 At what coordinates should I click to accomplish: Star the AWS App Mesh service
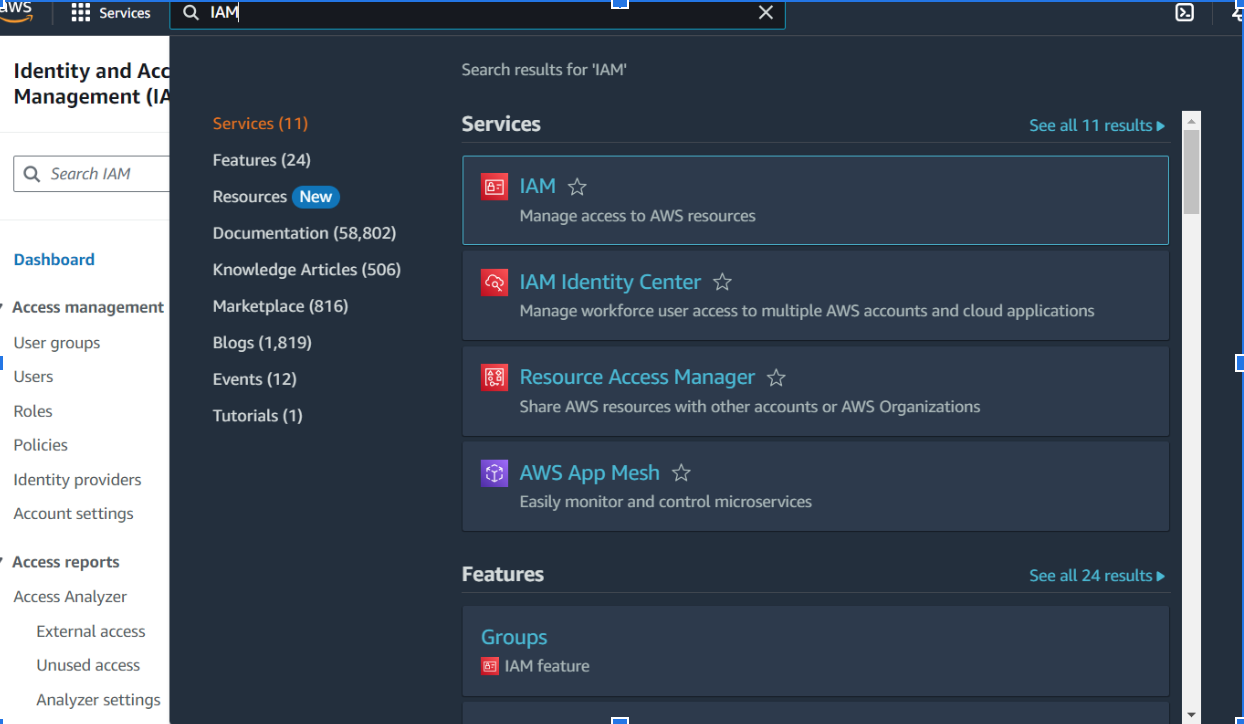click(681, 473)
